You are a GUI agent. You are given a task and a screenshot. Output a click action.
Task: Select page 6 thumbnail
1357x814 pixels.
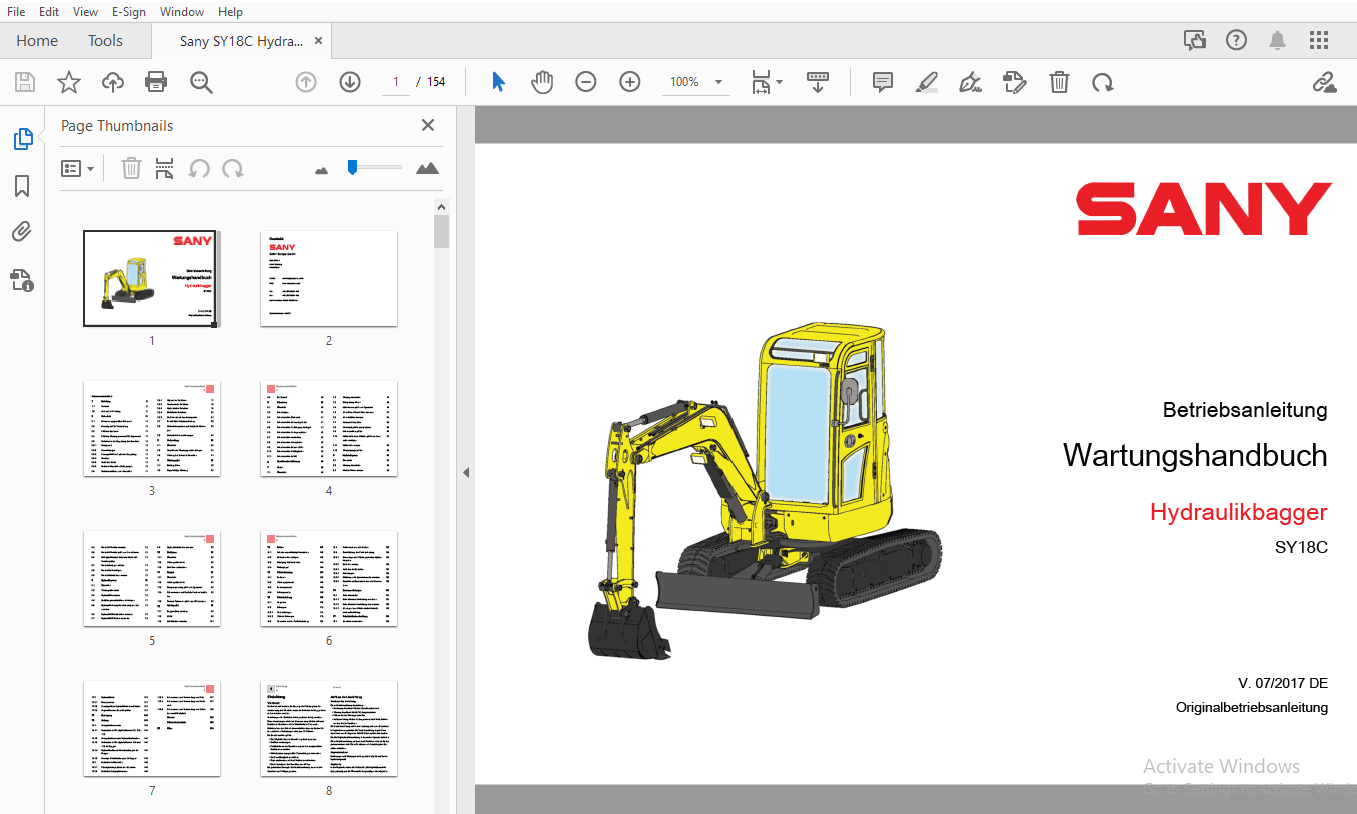tap(329, 579)
